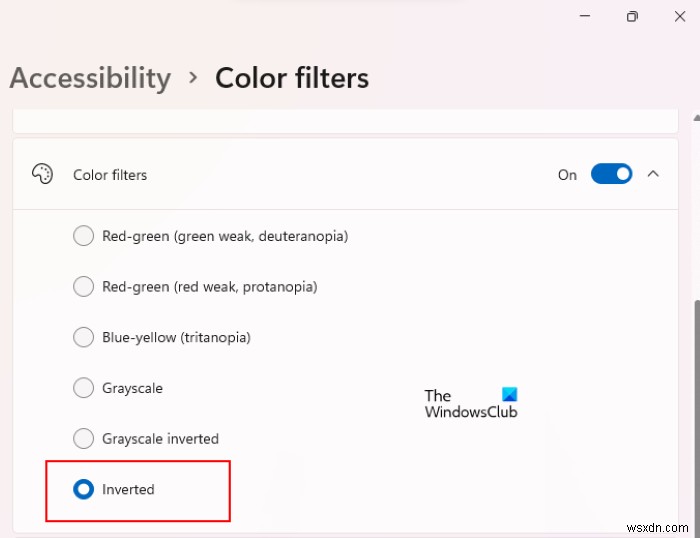This screenshot has width=700, height=538.
Task: Click the Color filters row label
Action: click(x=110, y=175)
